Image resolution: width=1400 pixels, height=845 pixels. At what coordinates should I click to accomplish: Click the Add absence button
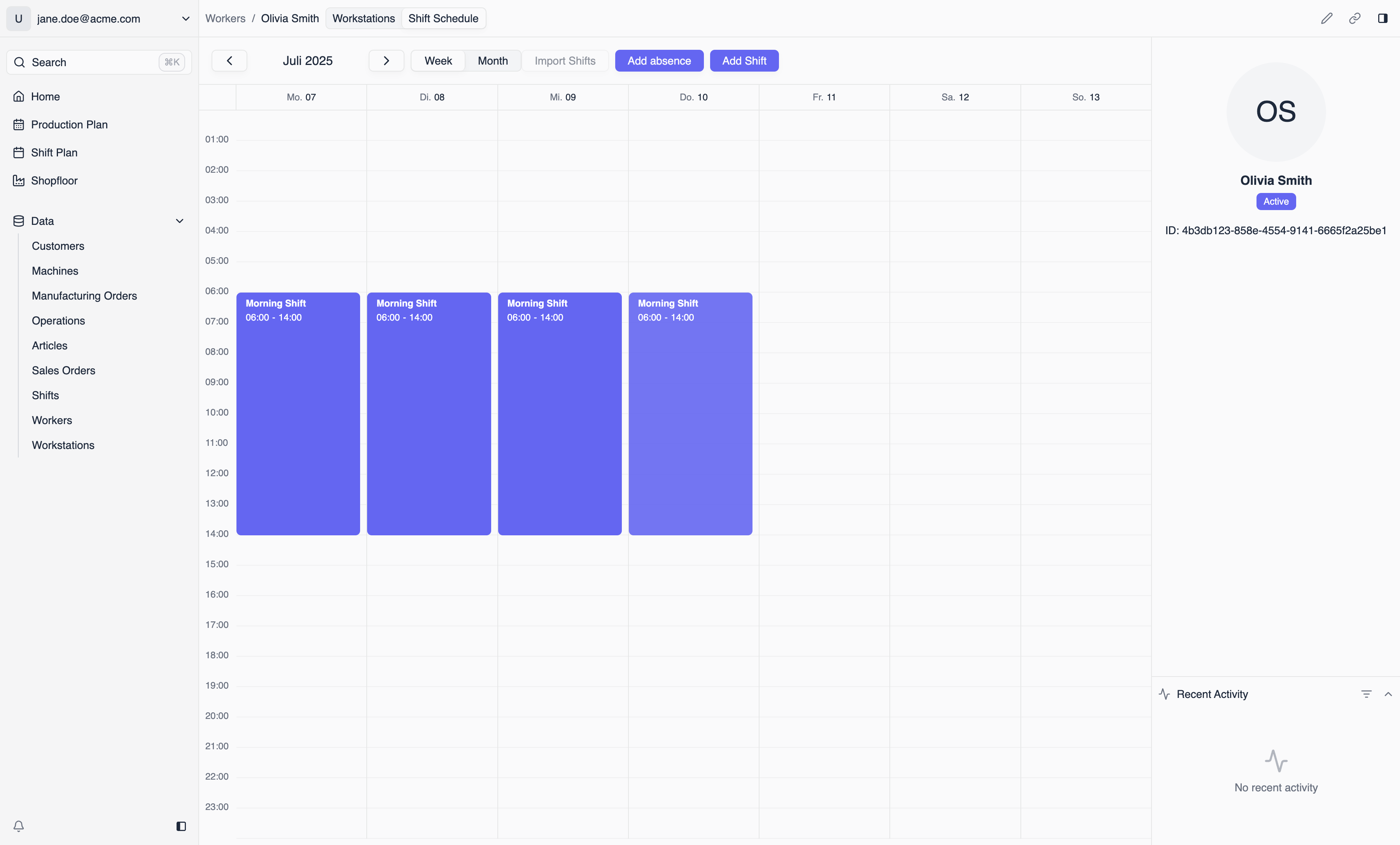[x=658, y=61]
